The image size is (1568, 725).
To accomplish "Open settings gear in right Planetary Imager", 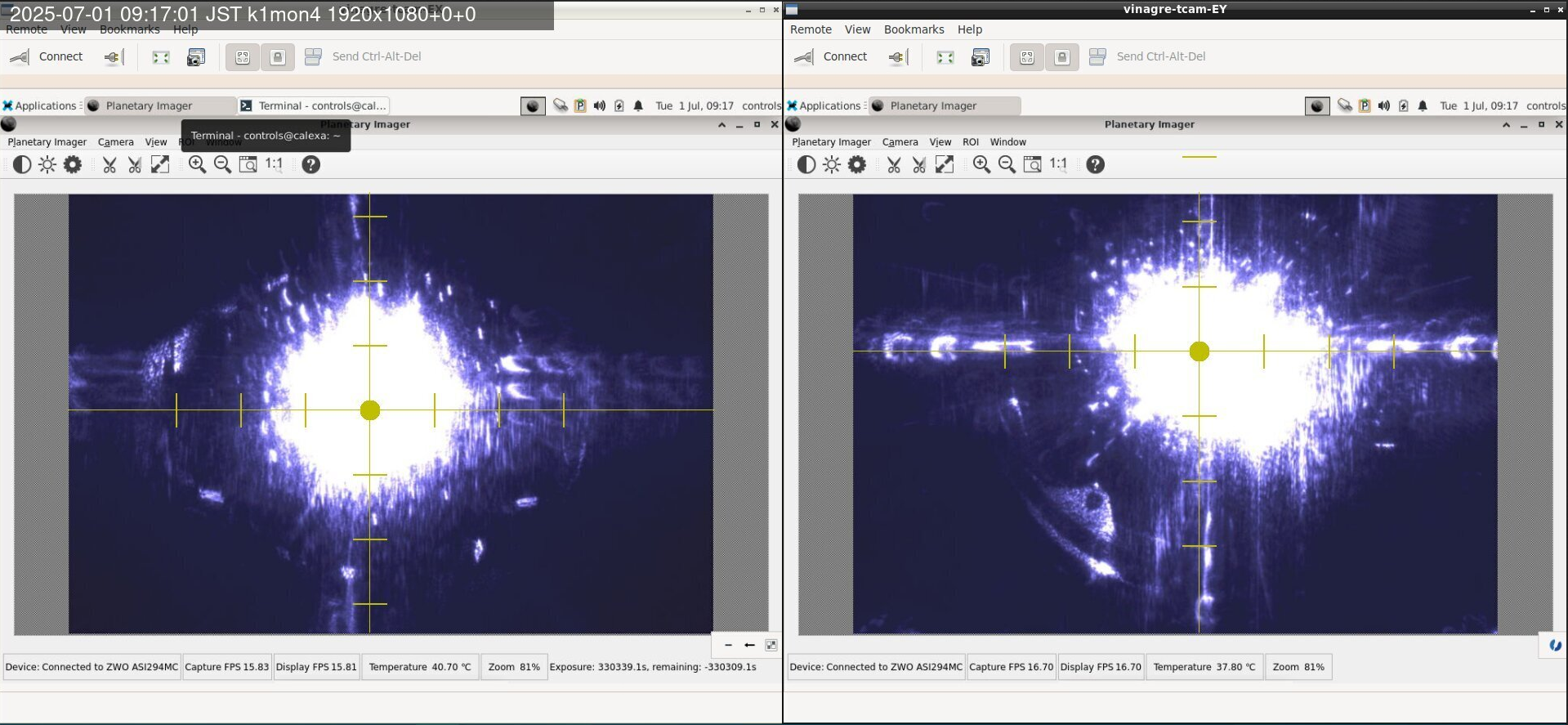I will pos(857,164).
